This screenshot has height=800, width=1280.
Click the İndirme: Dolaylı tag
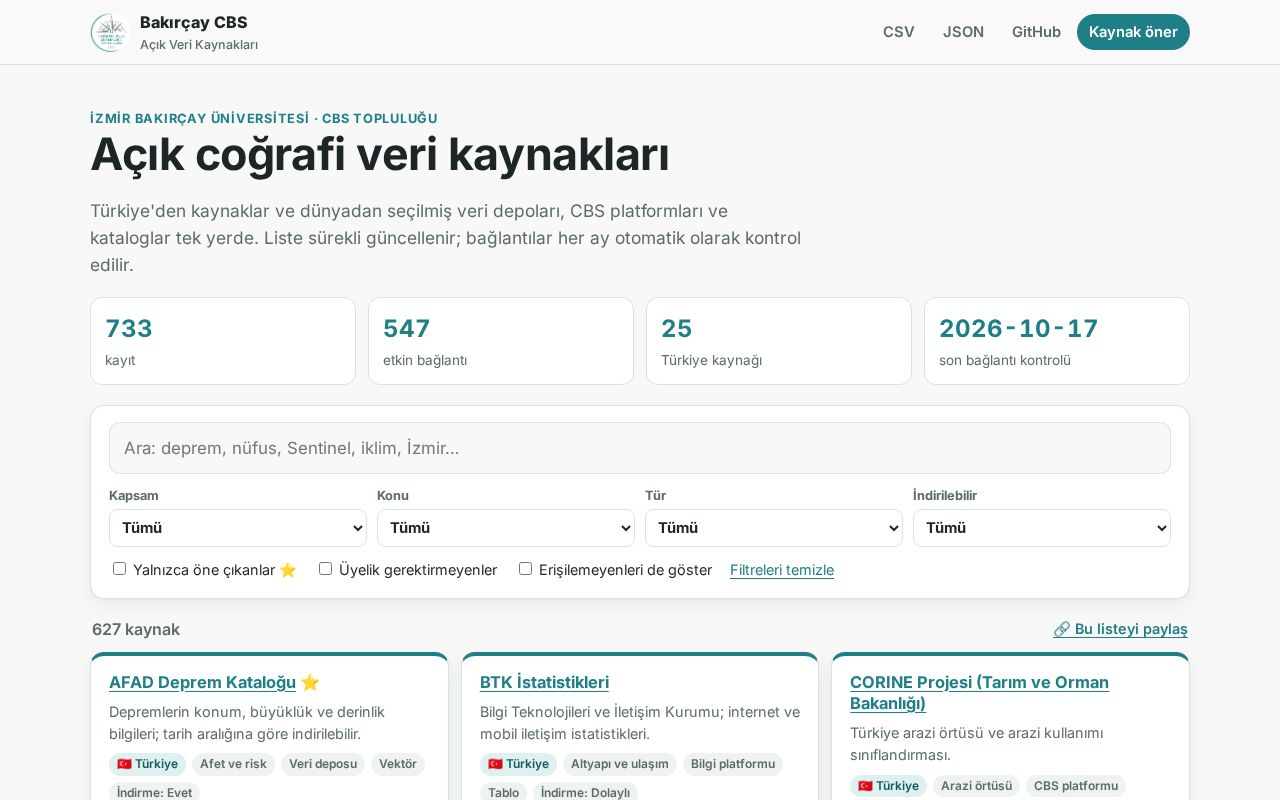tap(585, 792)
